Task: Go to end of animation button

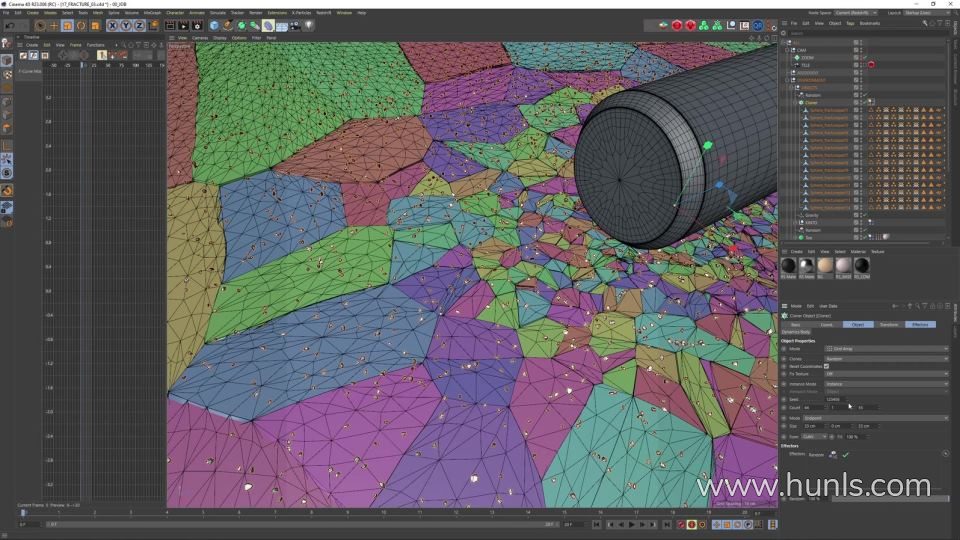Action: click(x=667, y=525)
